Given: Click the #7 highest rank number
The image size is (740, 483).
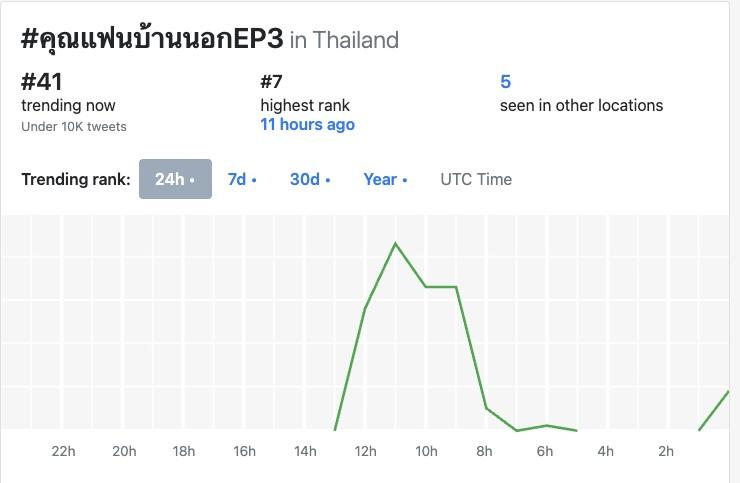Looking at the screenshot, I should point(272,82).
